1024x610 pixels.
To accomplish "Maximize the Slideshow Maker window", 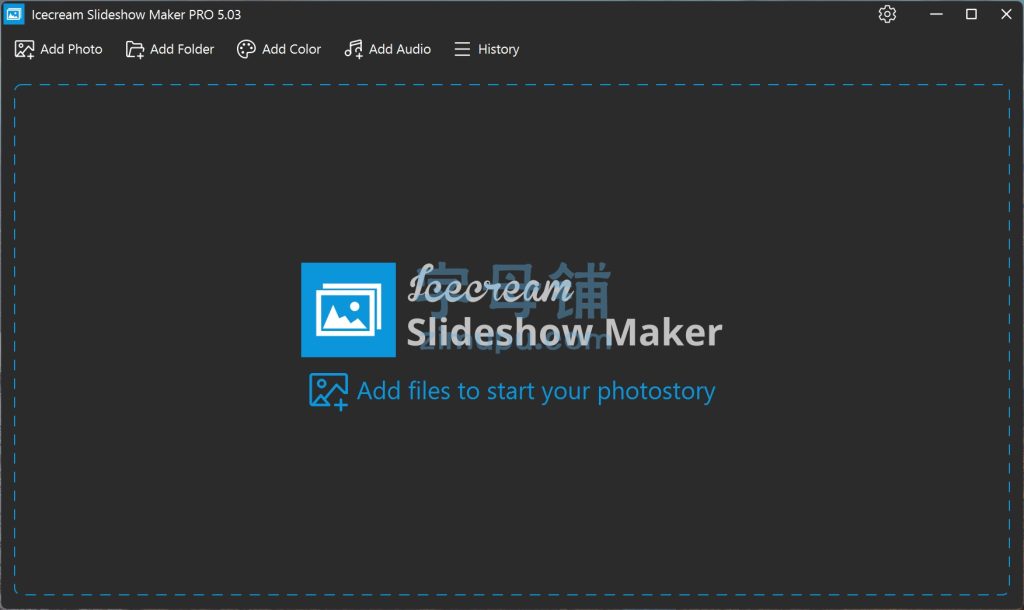I will [971, 14].
